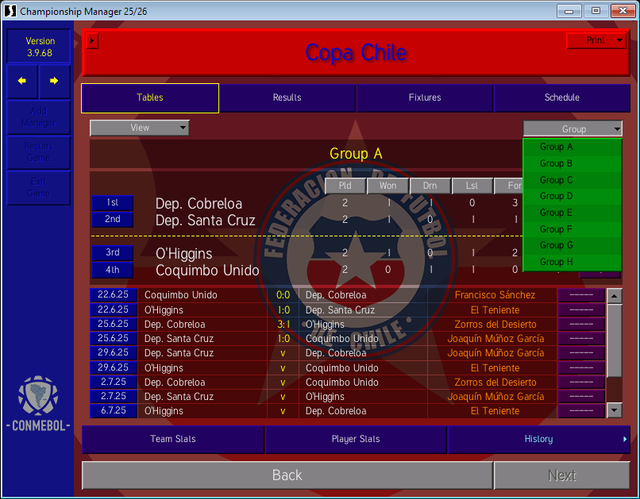Click the app icon in title bar
The image size is (640, 499).
tap(10, 11)
